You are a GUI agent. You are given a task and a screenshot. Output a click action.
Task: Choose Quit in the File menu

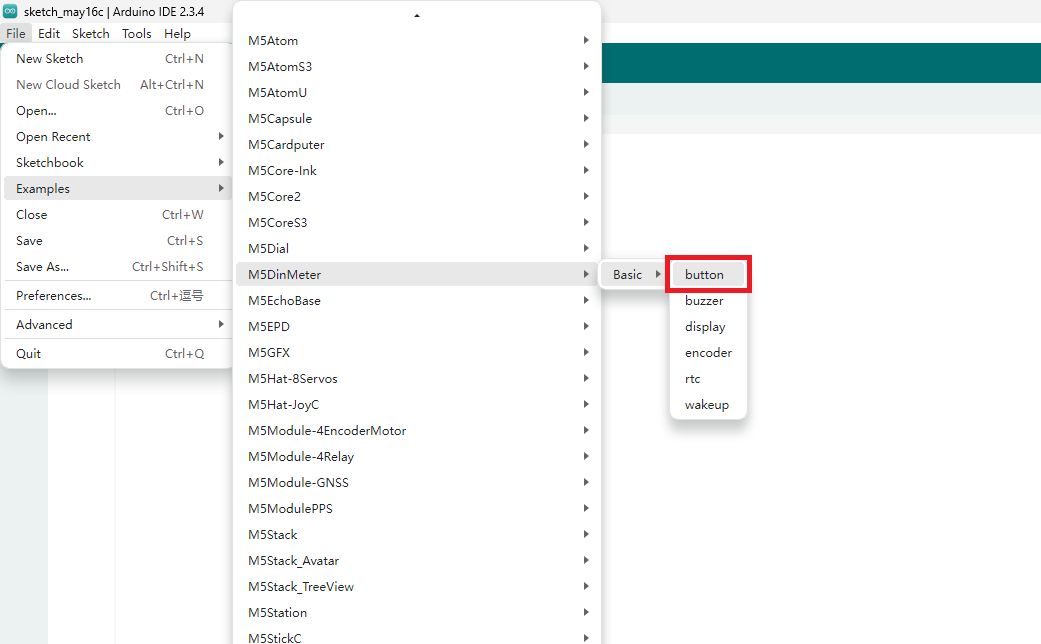pos(118,354)
